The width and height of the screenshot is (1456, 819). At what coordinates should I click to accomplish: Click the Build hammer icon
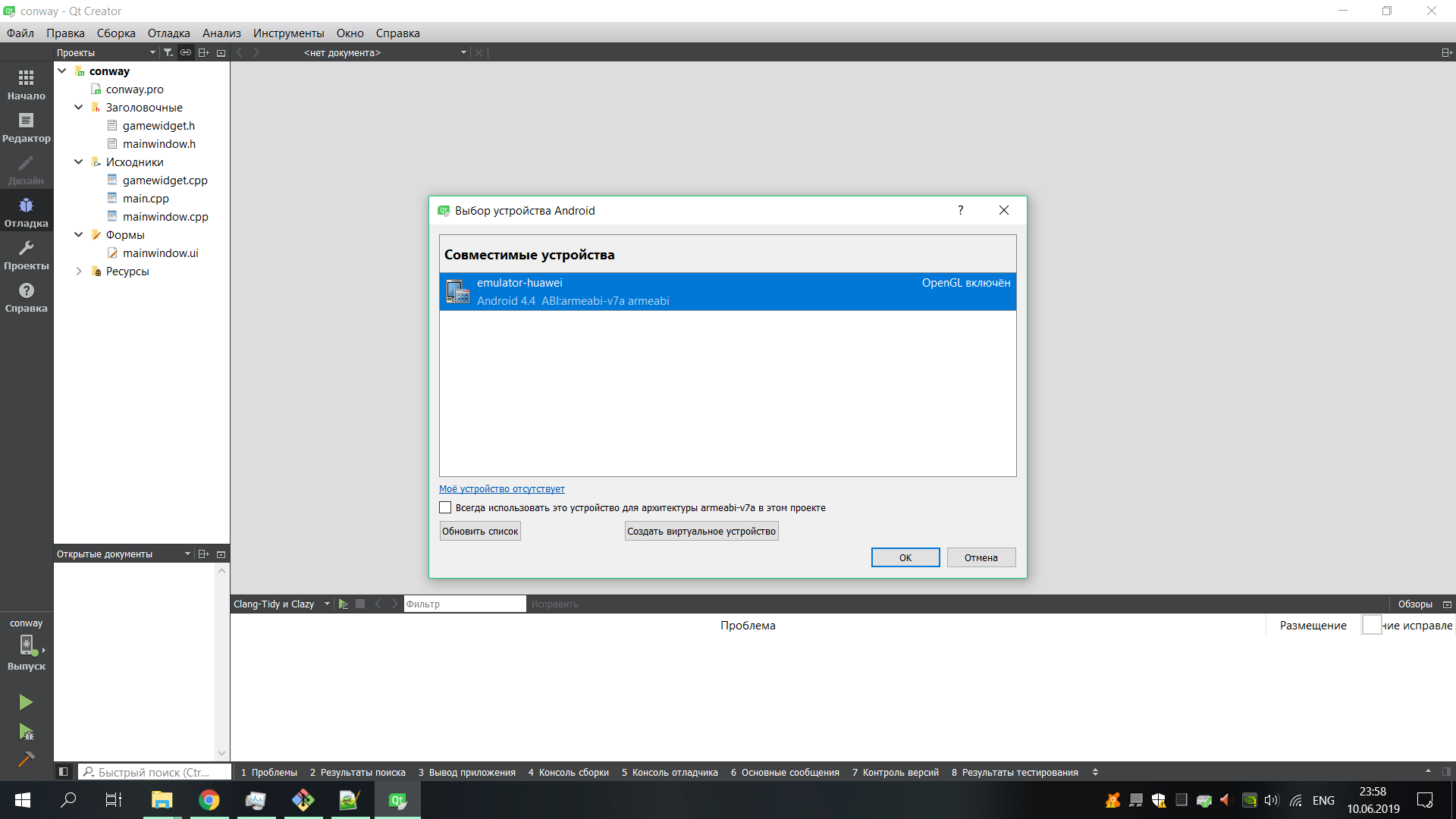[x=26, y=759]
